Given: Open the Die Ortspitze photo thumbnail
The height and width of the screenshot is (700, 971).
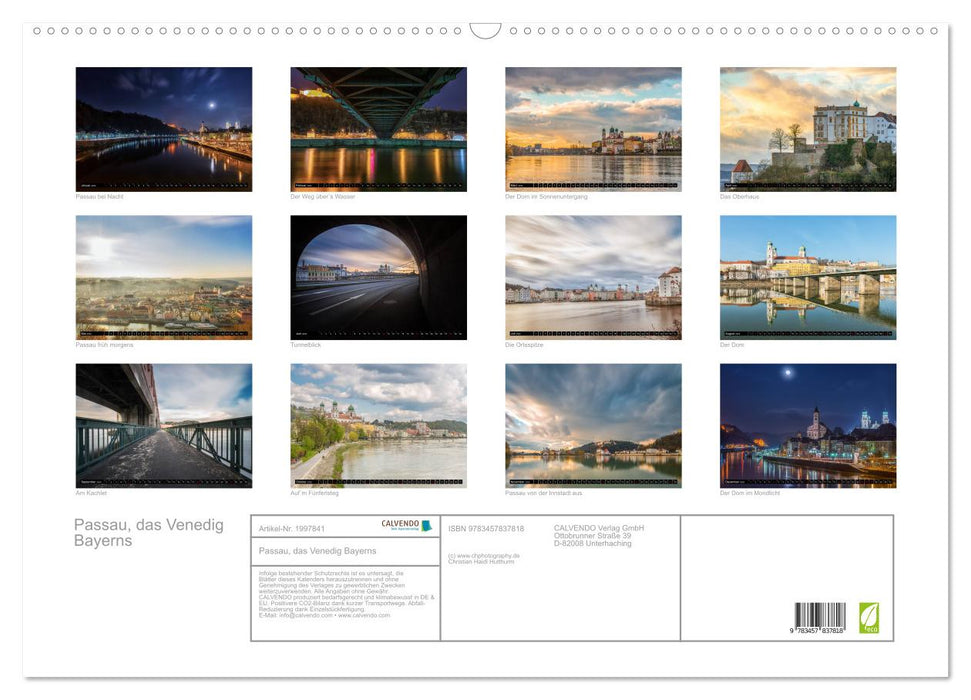Looking at the screenshot, I should [x=592, y=275].
